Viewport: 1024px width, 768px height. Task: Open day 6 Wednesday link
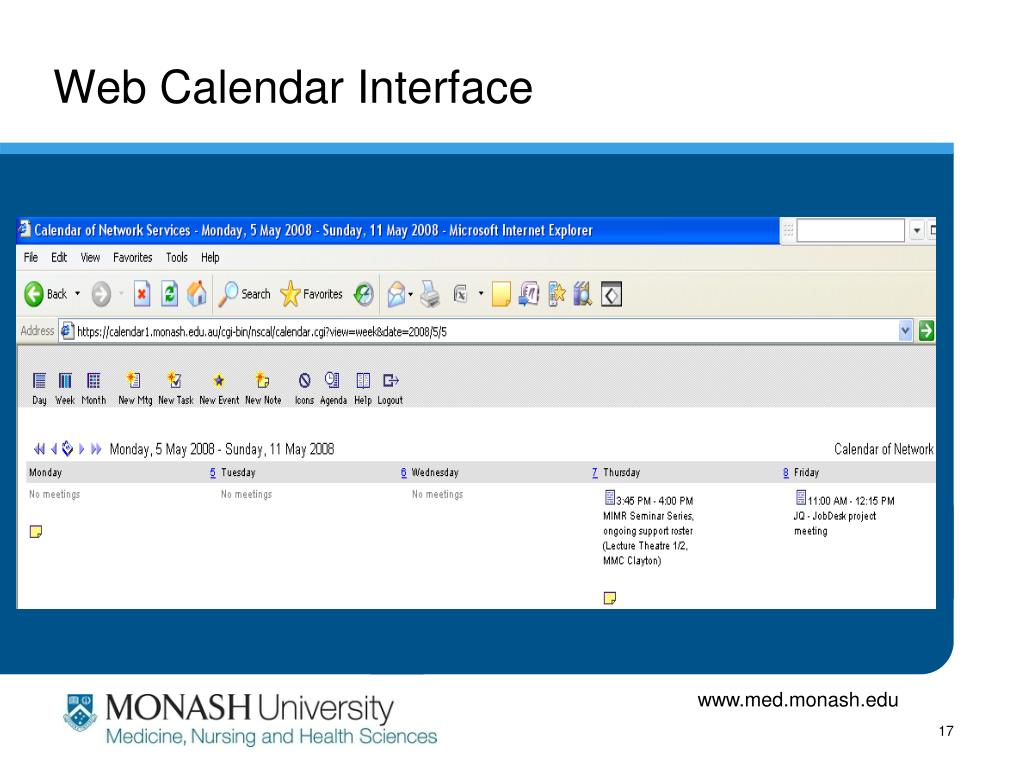(x=404, y=472)
